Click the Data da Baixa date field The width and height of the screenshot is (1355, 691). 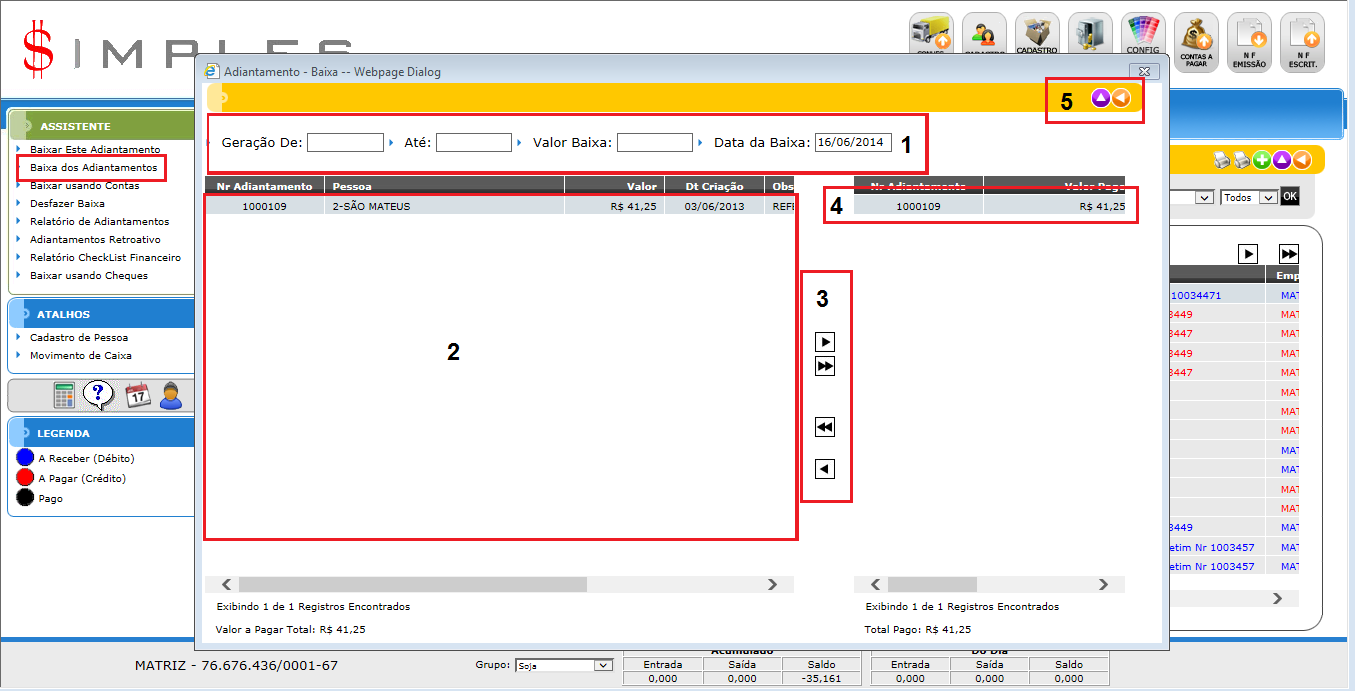pos(853,143)
